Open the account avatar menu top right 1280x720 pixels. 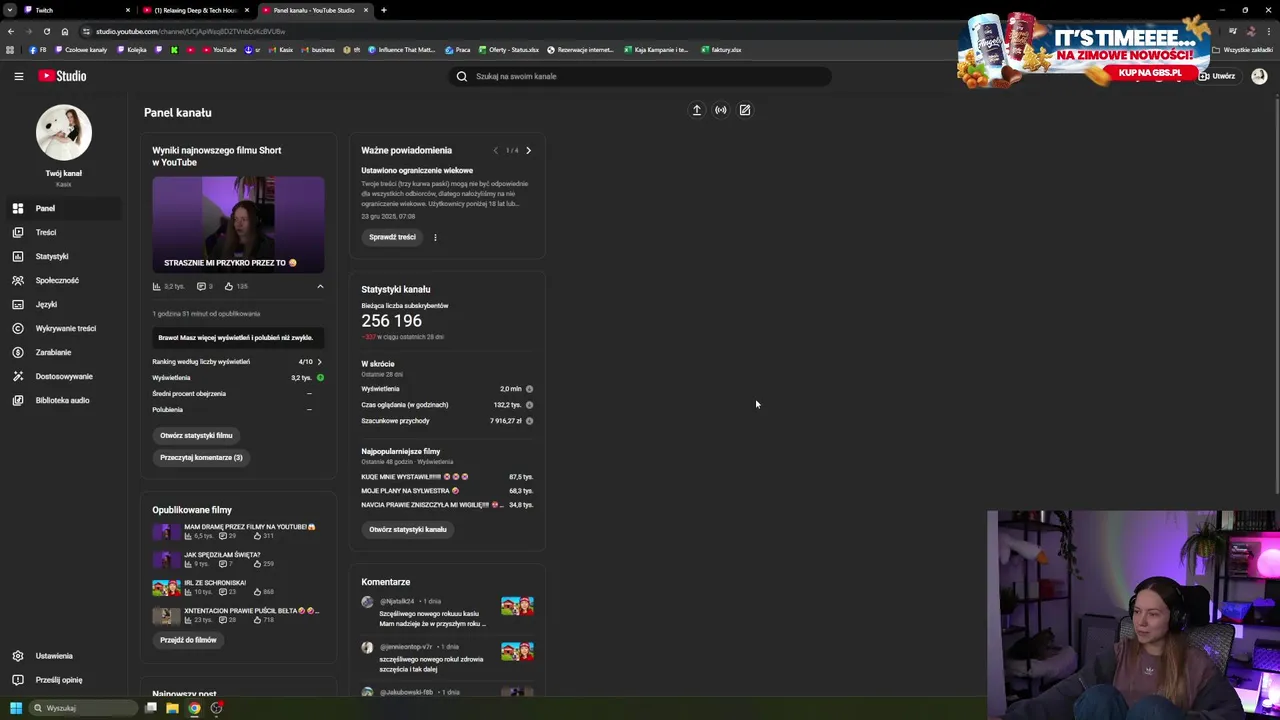click(1259, 76)
